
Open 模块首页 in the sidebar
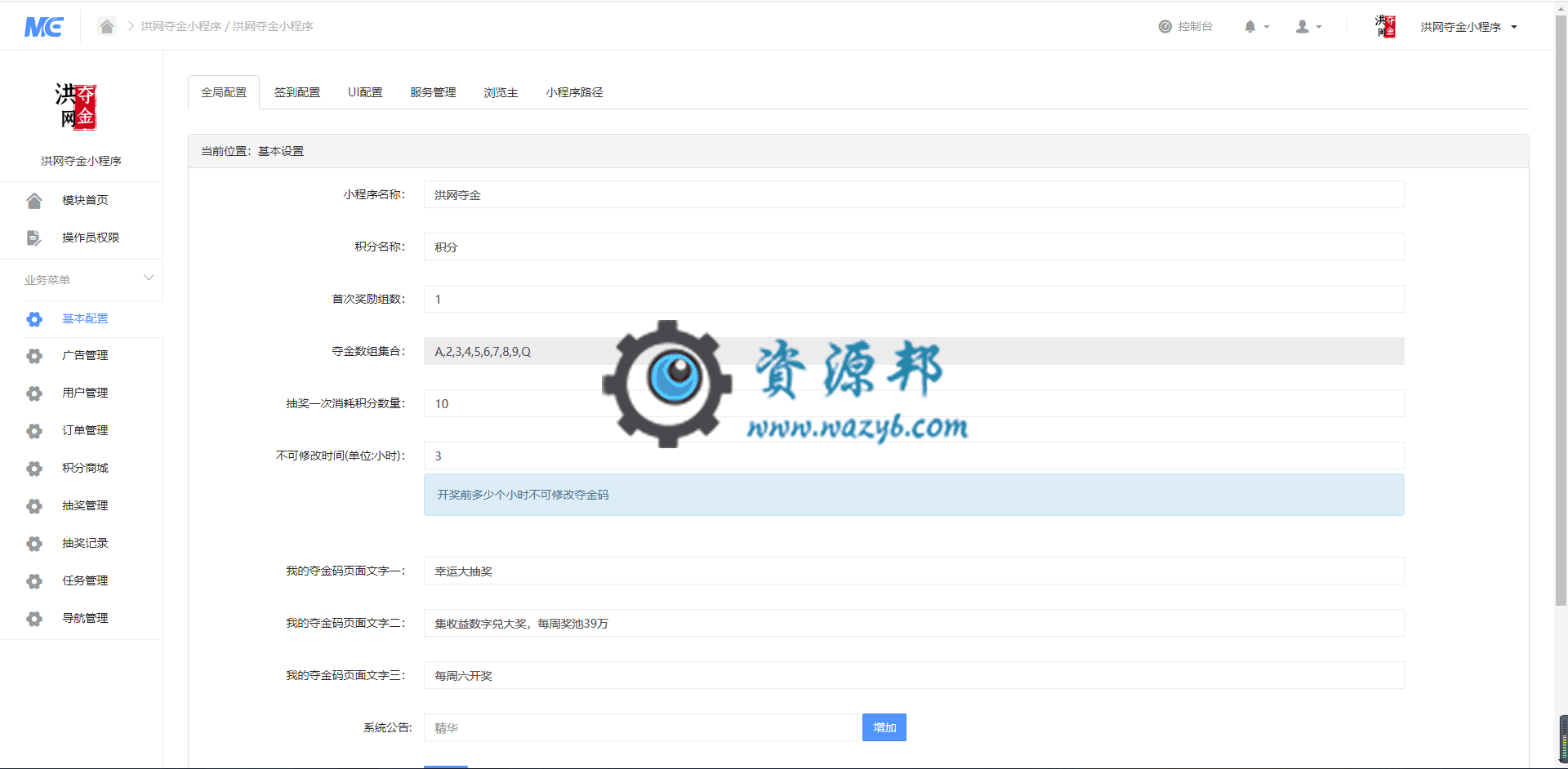point(85,200)
